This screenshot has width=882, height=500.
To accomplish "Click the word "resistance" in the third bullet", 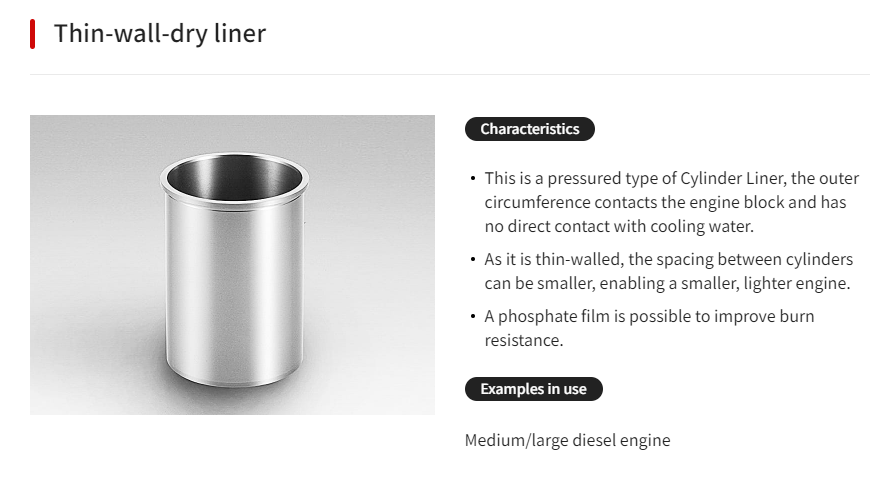I will click(524, 340).
